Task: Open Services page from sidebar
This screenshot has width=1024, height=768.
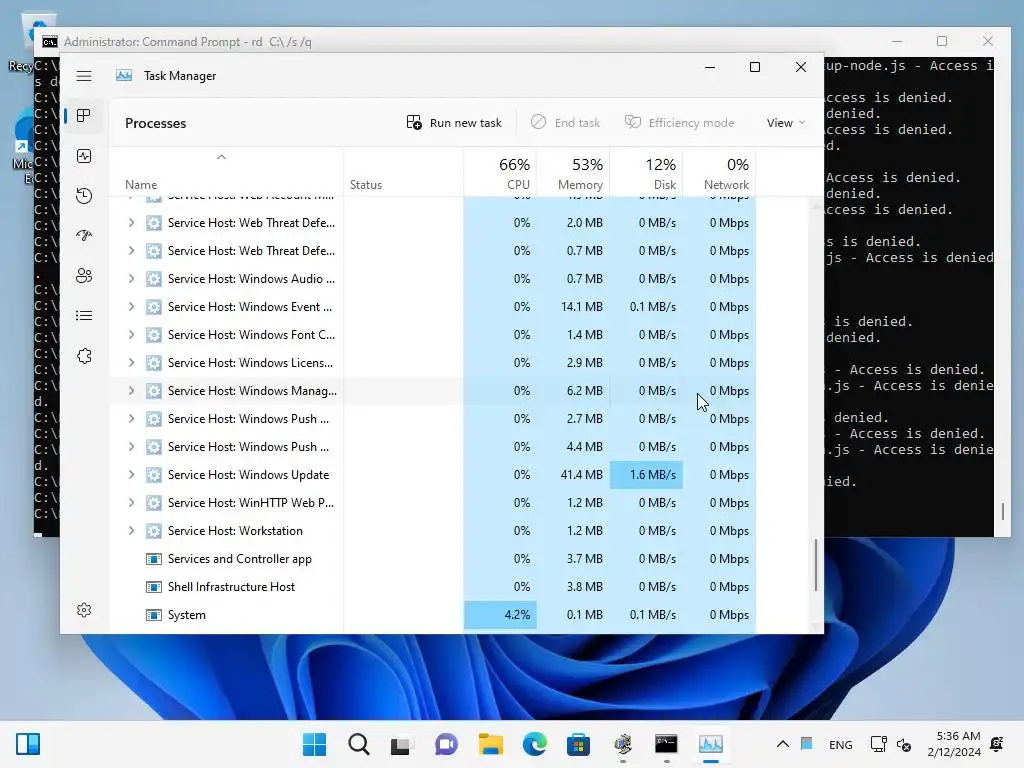Action: [x=84, y=356]
